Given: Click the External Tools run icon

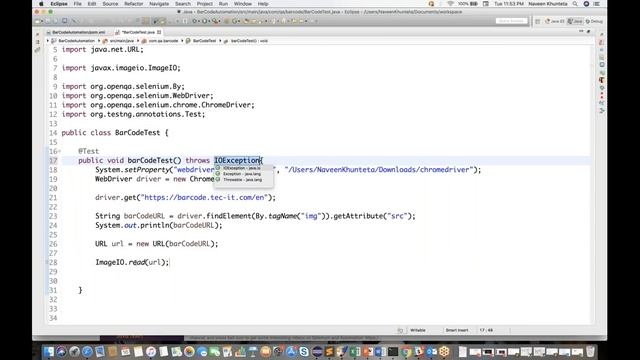Looking at the screenshot, I should click(x=215, y=21).
